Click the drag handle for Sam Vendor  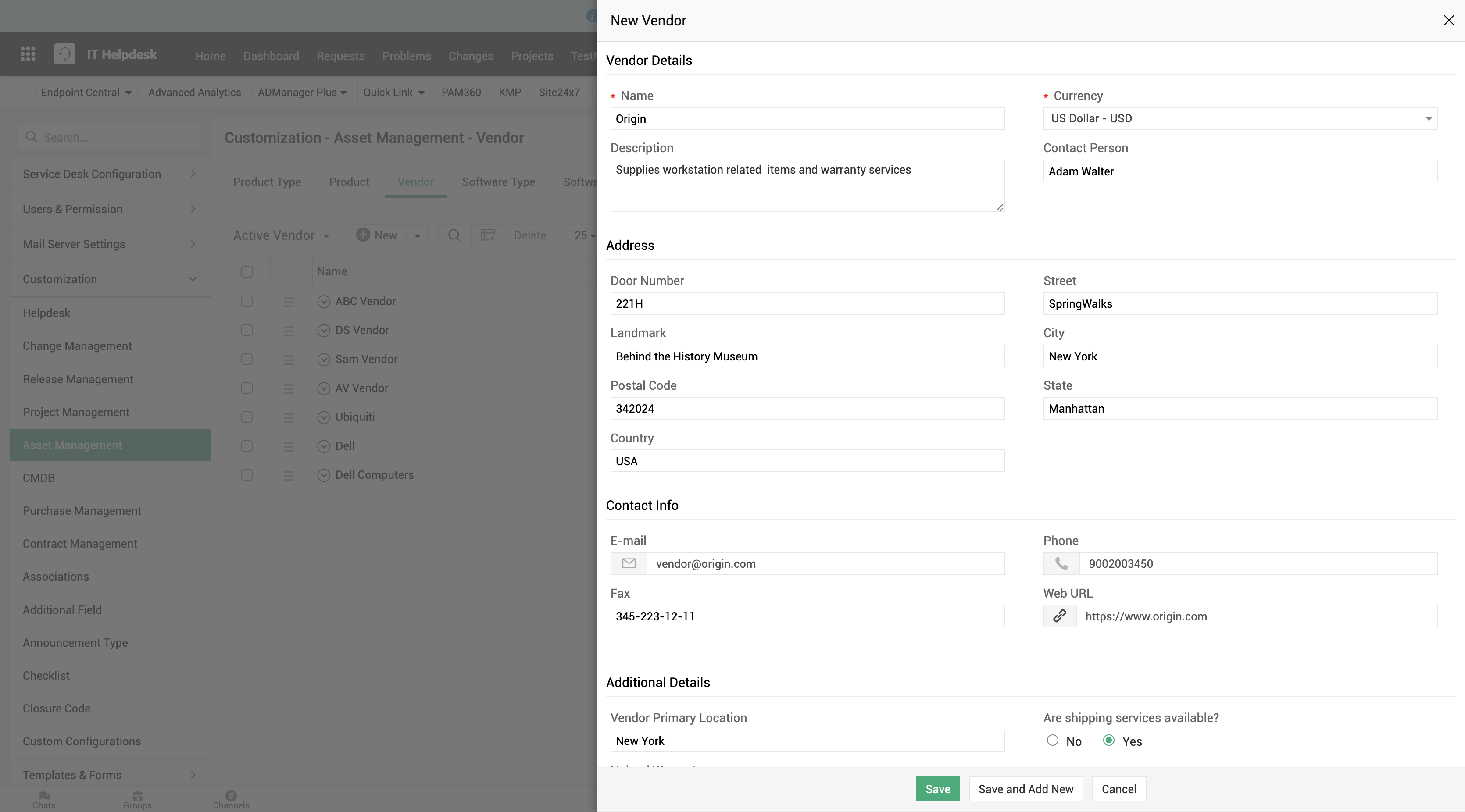289,360
